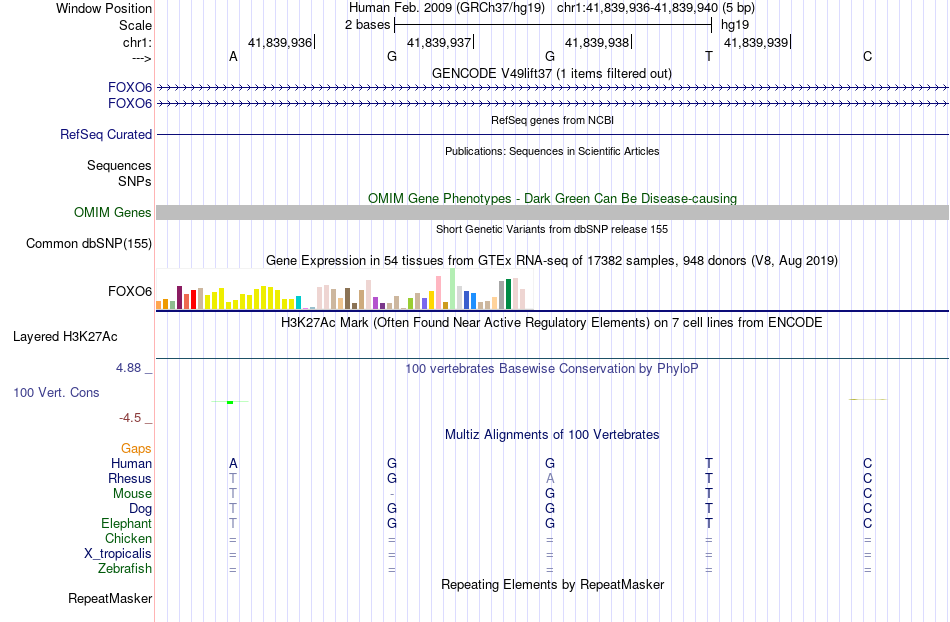Click the -4.5 PhyloP lower scale value
Screen dimensions: 950x622
click(x=130, y=418)
